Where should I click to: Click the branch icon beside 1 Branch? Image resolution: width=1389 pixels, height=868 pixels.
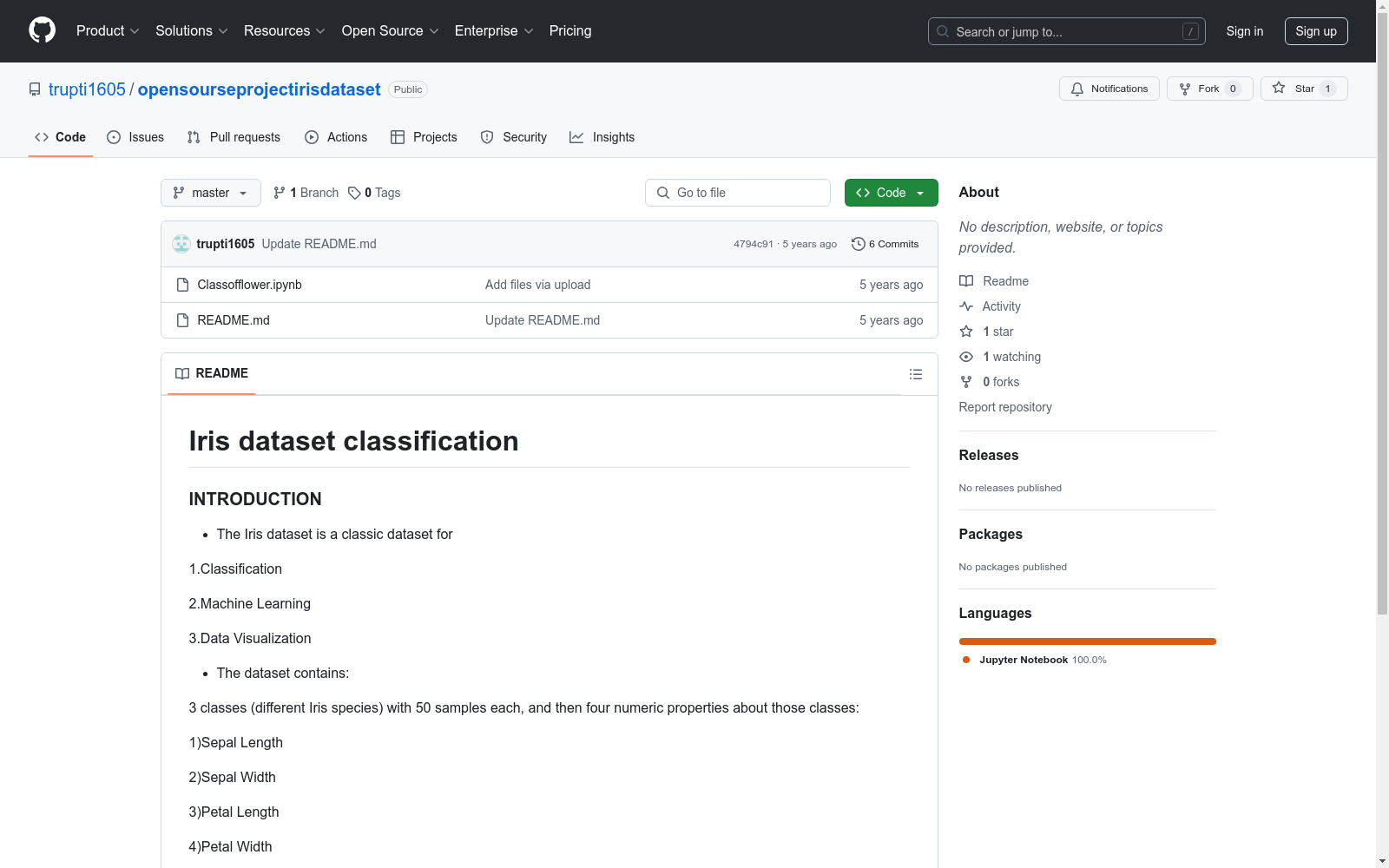click(x=280, y=193)
